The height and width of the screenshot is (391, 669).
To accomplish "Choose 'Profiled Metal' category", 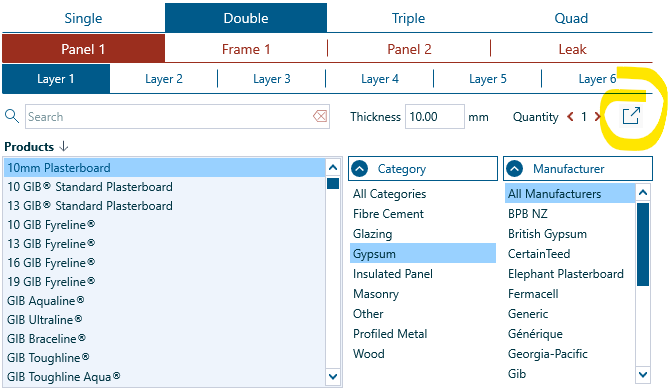I will [x=423, y=334].
